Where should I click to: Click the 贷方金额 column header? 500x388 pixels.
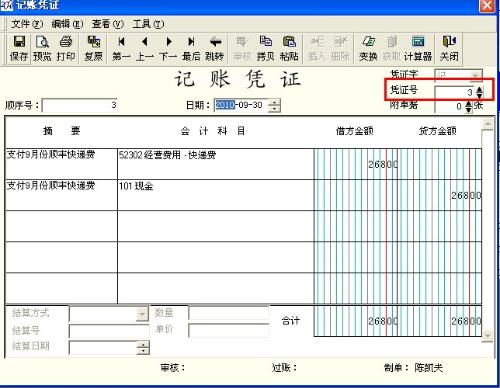click(x=438, y=131)
